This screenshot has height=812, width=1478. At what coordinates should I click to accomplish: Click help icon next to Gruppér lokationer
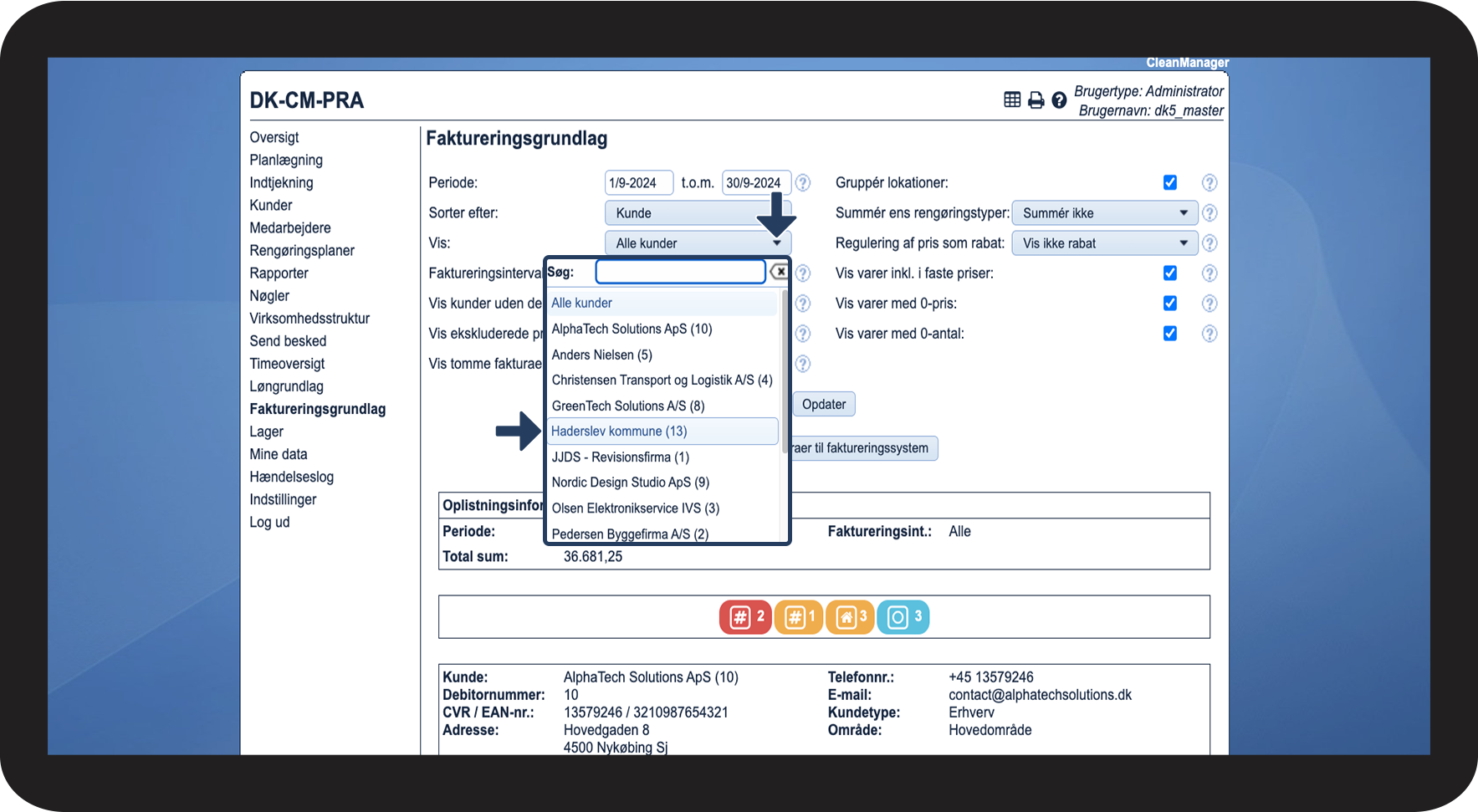click(1209, 183)
